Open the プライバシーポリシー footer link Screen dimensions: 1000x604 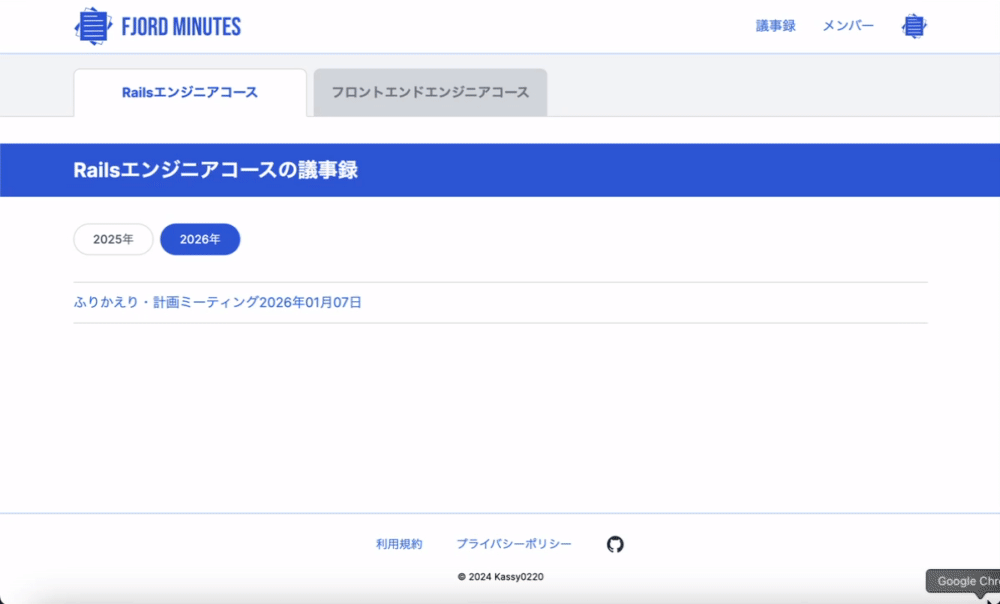coord(513,544)
